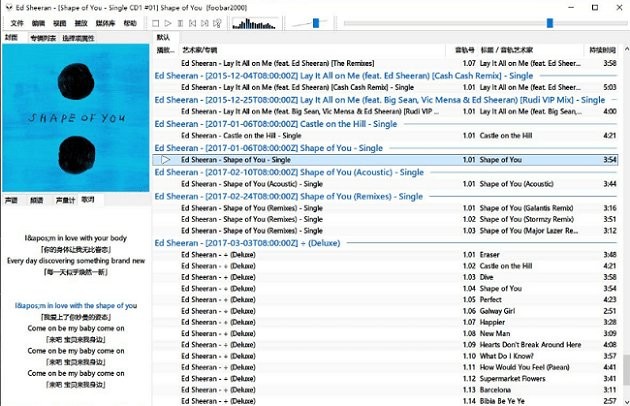Sort playlist by 持续时间 column header
Viewport: 630px width, 406px height.
[x=602, y=48]
